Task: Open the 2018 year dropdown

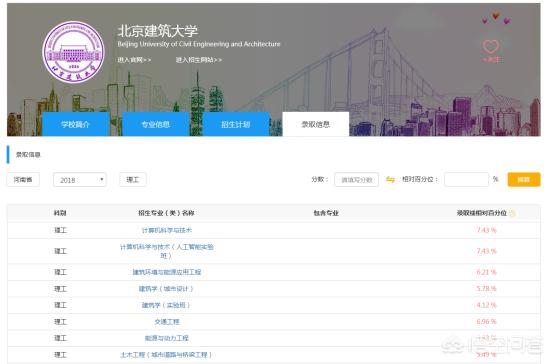Action: pyautogui.click(x=80, y=180)
